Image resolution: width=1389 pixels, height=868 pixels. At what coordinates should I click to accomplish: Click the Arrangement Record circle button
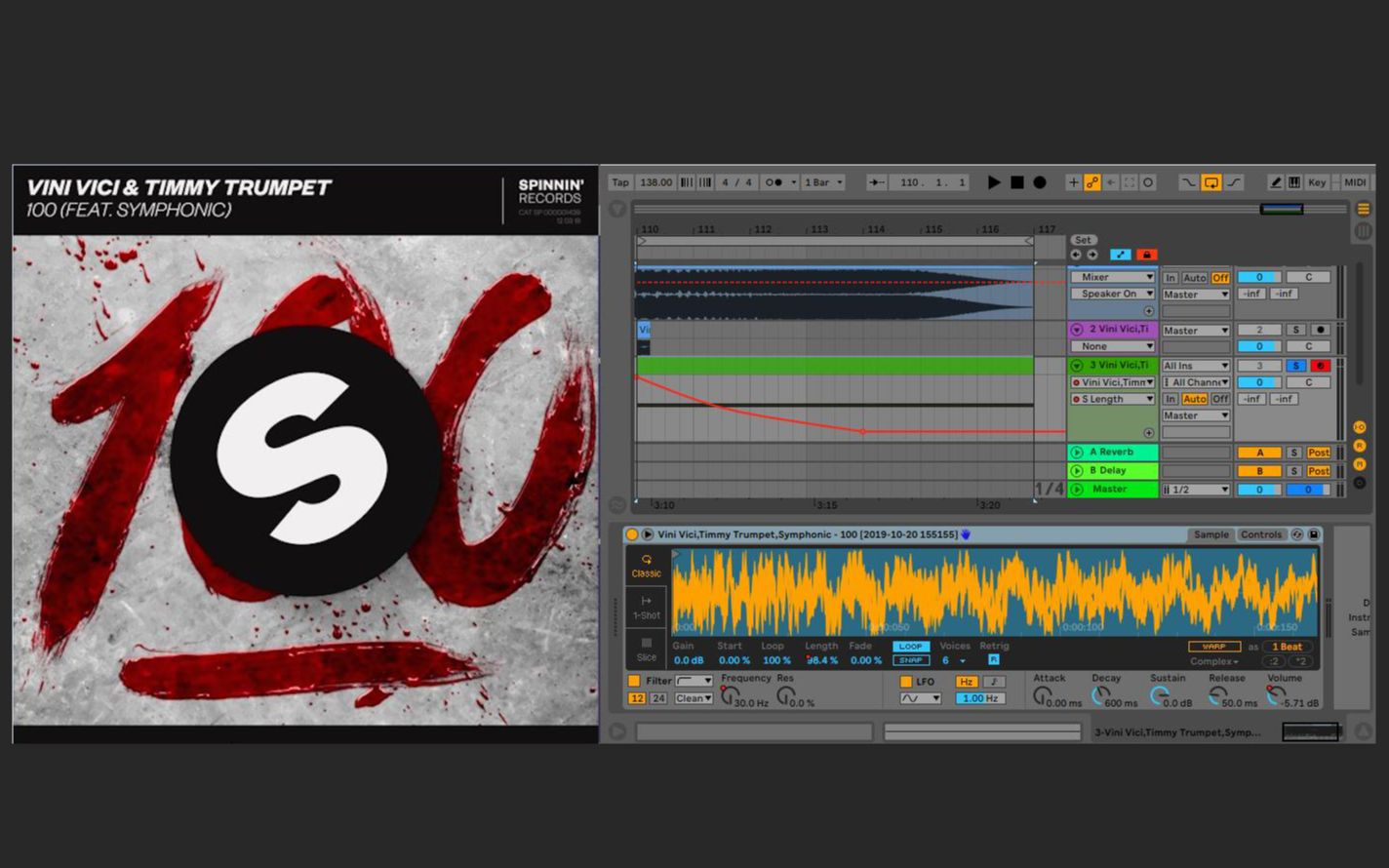[x=1040, y=182]
